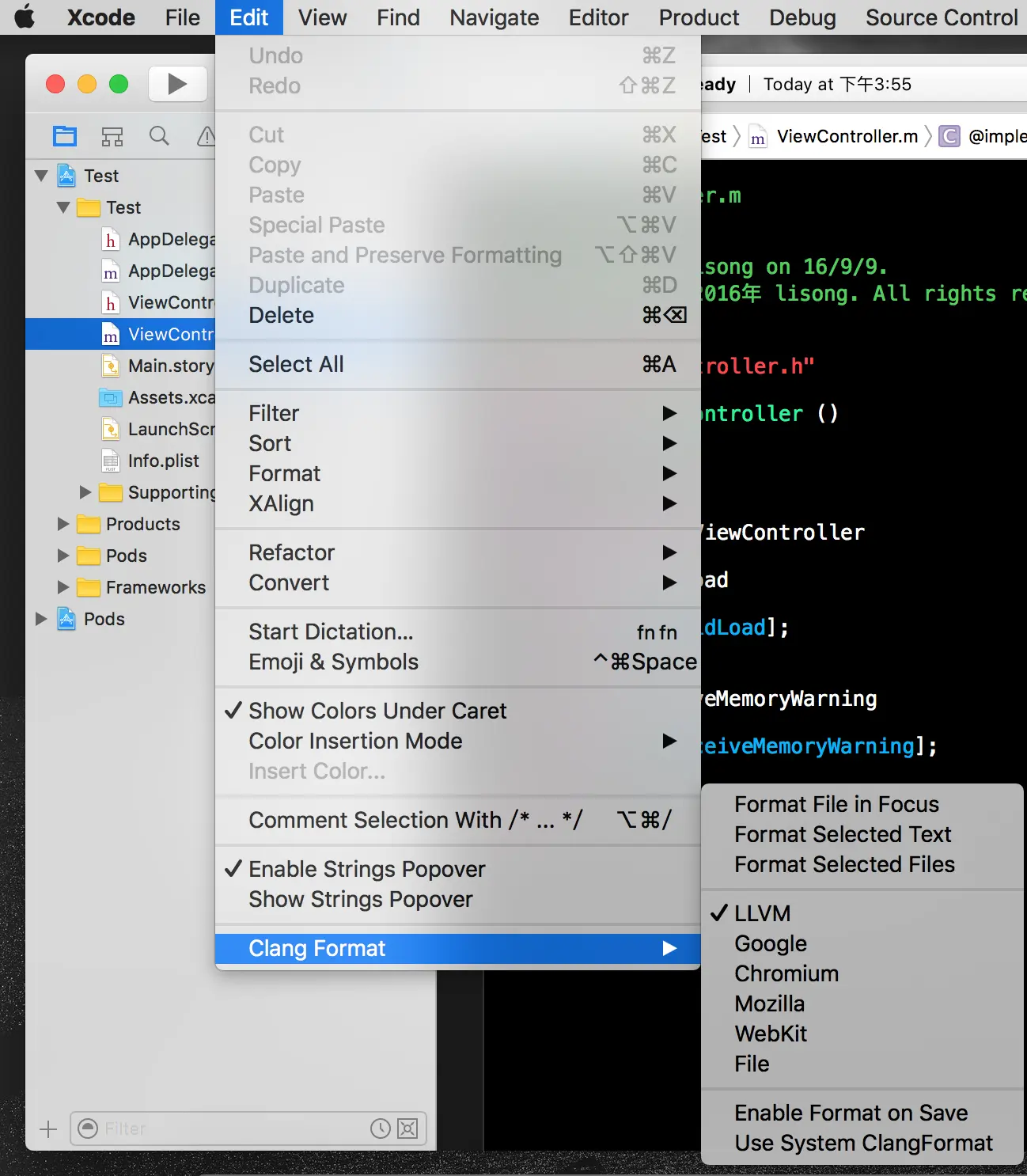Open the Find navigator magnifier icon
The image size is (1027, 1176).
[159, 136]
